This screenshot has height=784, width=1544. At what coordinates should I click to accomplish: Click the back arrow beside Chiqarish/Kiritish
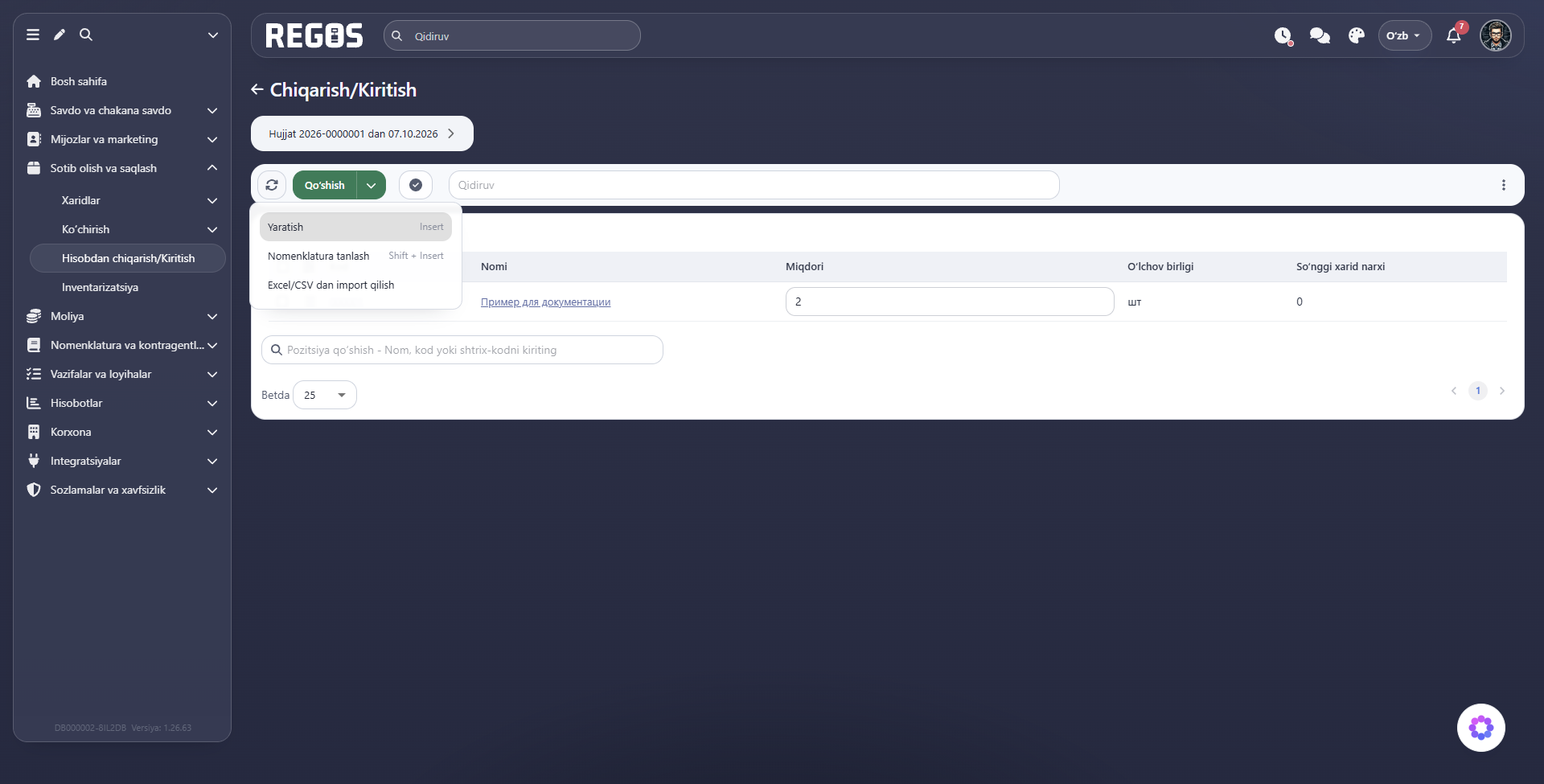tap(257, 90)
